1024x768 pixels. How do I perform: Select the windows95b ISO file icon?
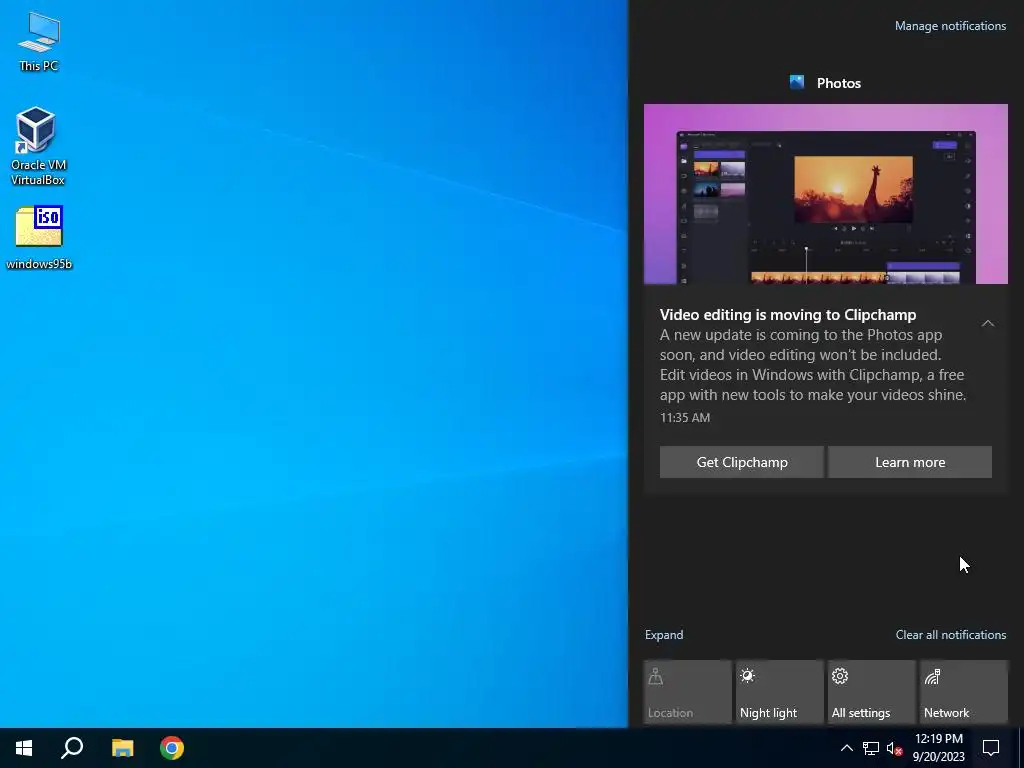(x=39, y=237)
